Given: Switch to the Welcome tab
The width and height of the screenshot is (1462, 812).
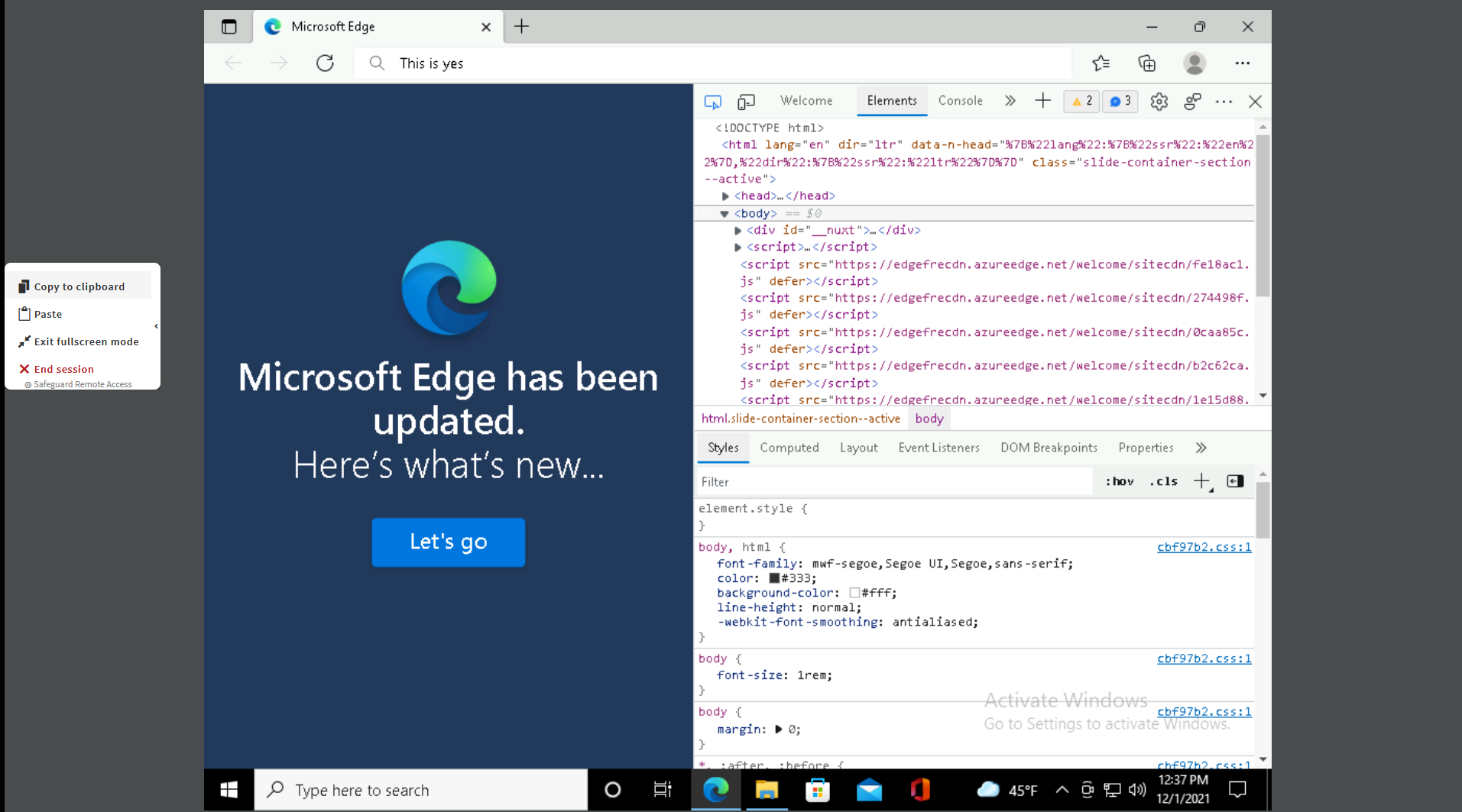Looking at the screenshot, I should point(806,101).
